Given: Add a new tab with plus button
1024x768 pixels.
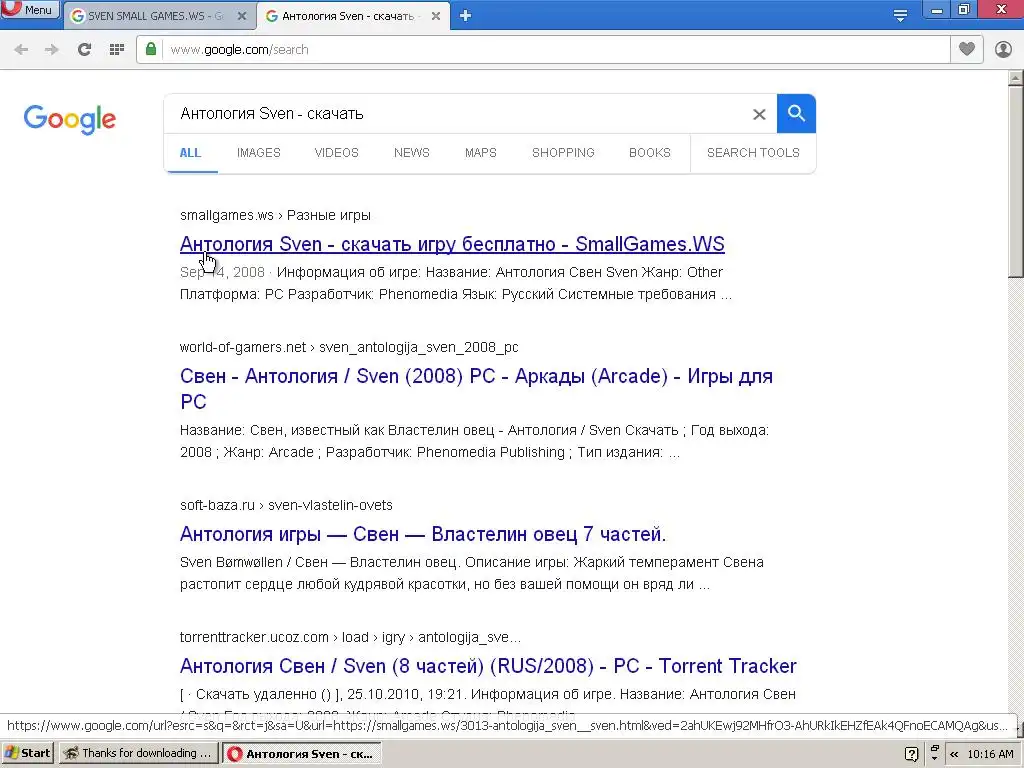Looking at the screenshot, I should tap(465, 16).
